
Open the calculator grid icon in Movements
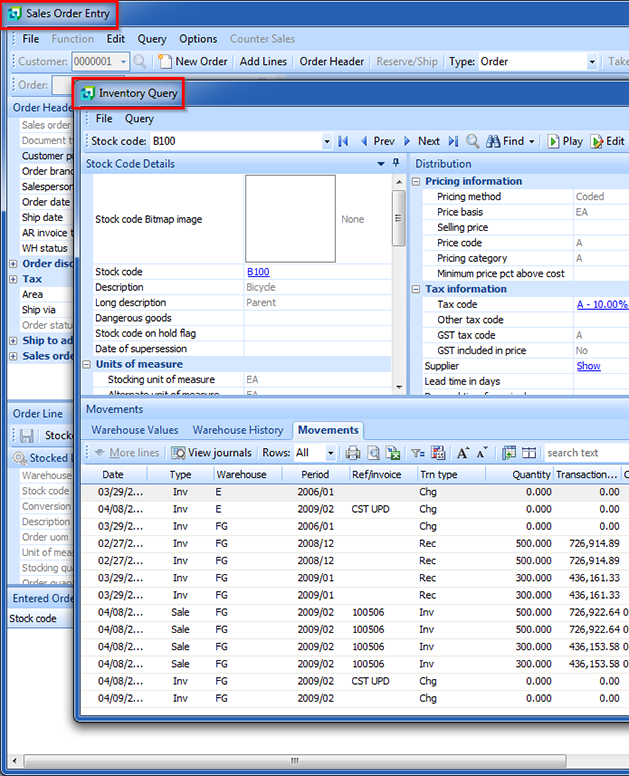pyautogui.click(x=438, y=453)
